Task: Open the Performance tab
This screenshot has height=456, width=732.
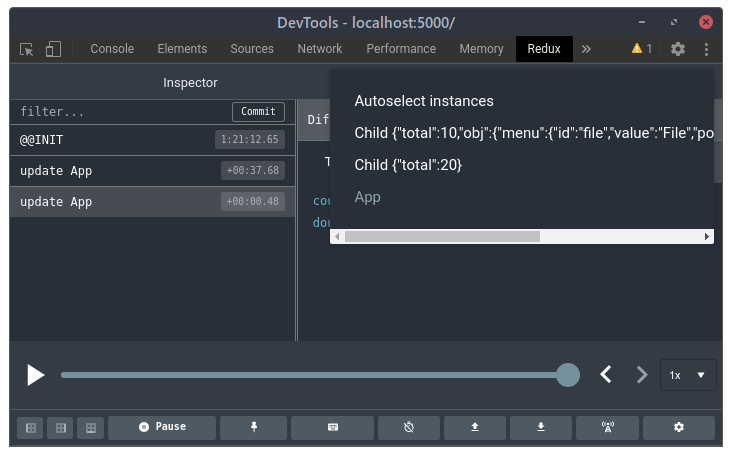Action: tap(401, 49)
